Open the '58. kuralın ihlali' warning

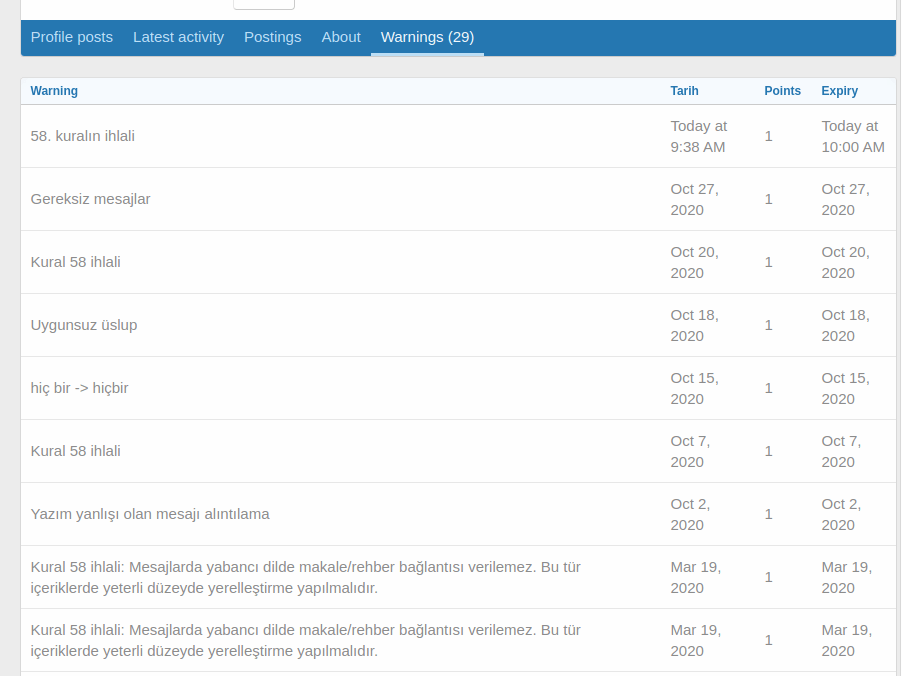click(x=83, y=136)
